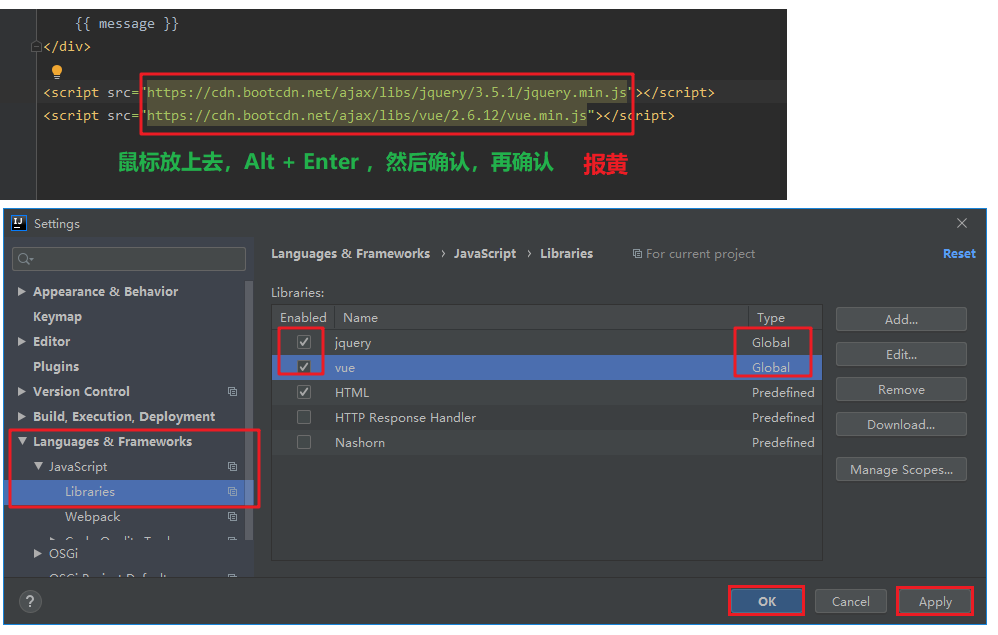Image resolution: width=998 pixels, height=635 pixels.
Task: Focus the settings search field
Action: point(129,259)
